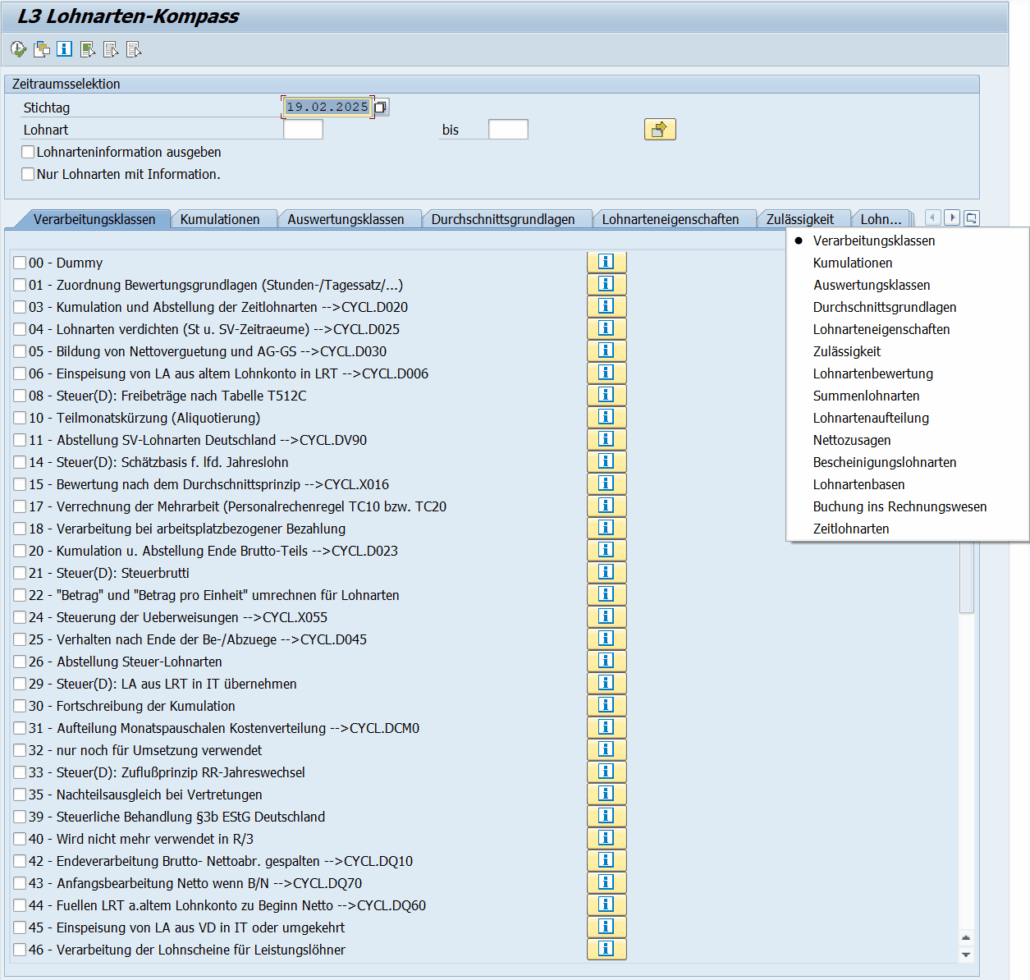Open info for 33 - Steuer(D): Zuflußprinzip
This screenshot has height=980, width=1030.
[x=606, y=772]
